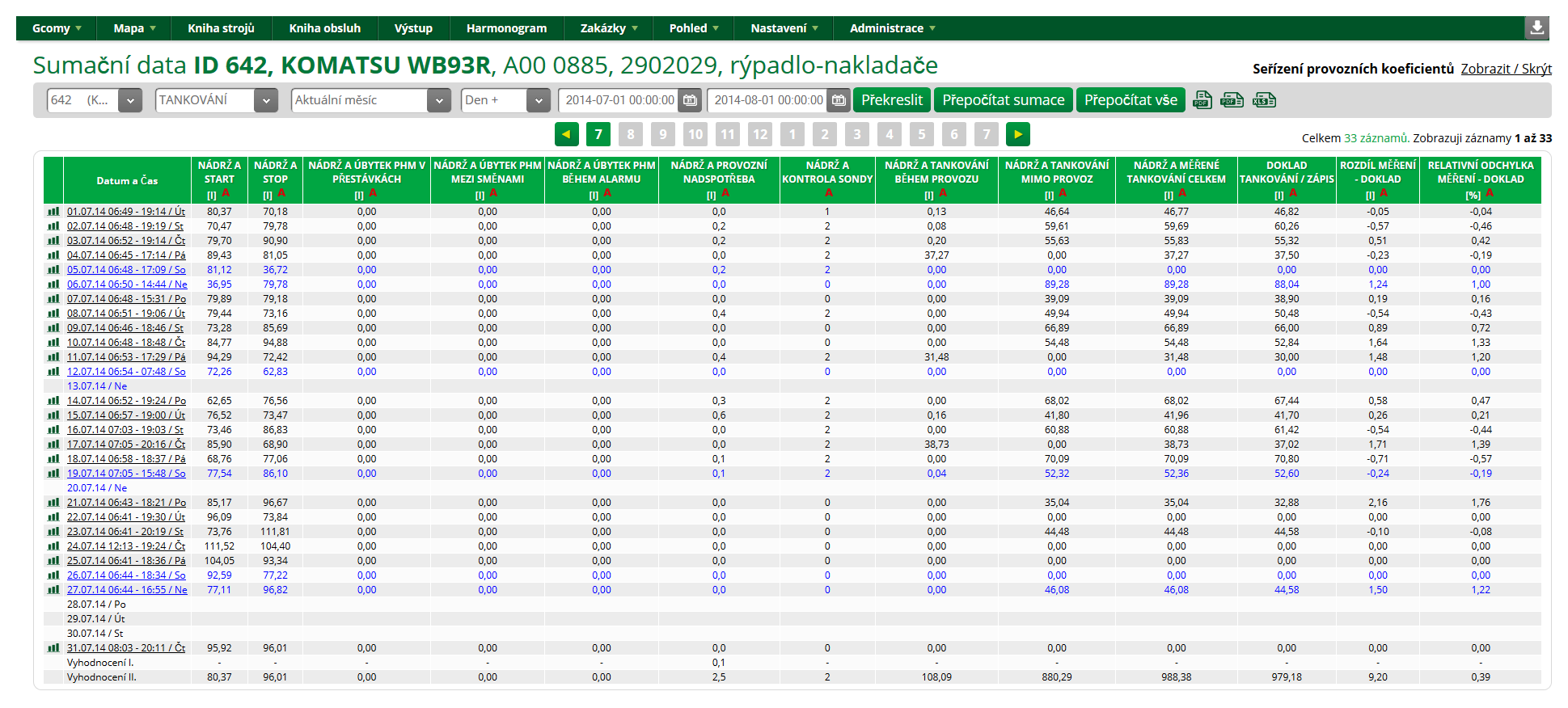Go to page 10 in pagination
This screenshot has height=708, width=1568.
click(x=695, y=134)
